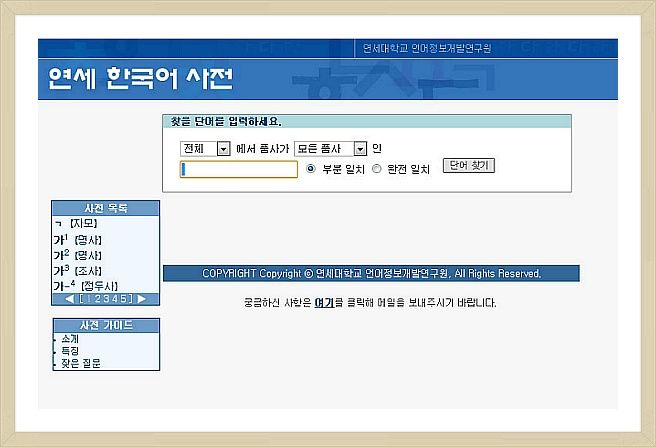Click the 사전 목록 panel header
The width and height of the screenshot is (656, 447).
pyautogui.click(x=105, y=208)
